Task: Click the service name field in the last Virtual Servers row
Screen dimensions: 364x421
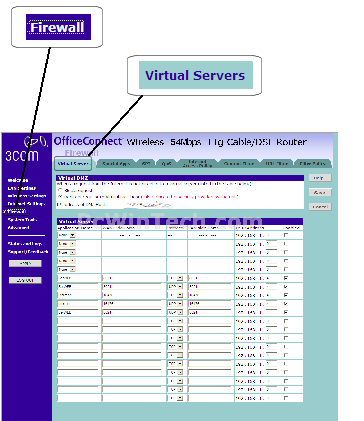Action: [78, 398]
